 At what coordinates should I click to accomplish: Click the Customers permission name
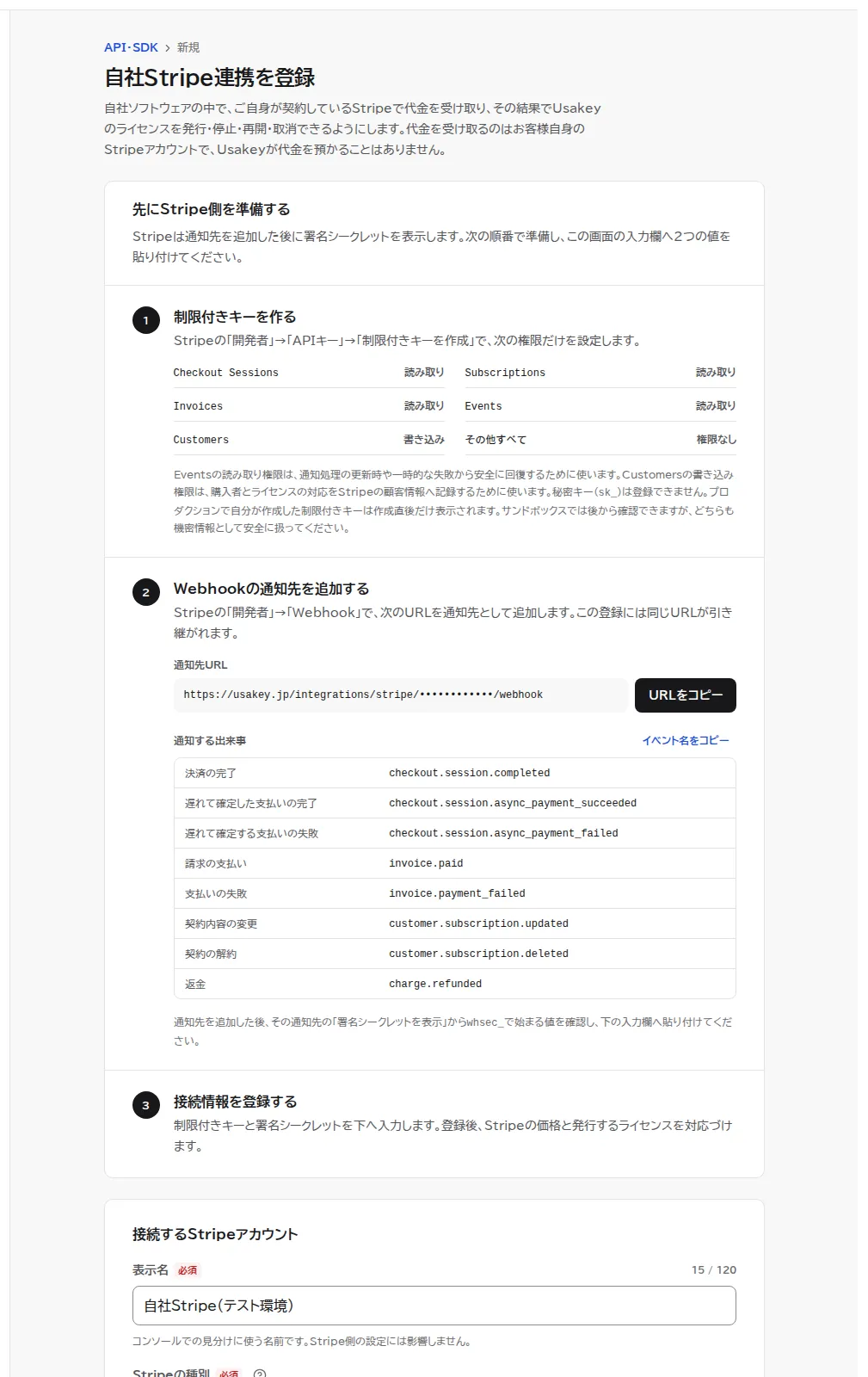pos(201,440)
